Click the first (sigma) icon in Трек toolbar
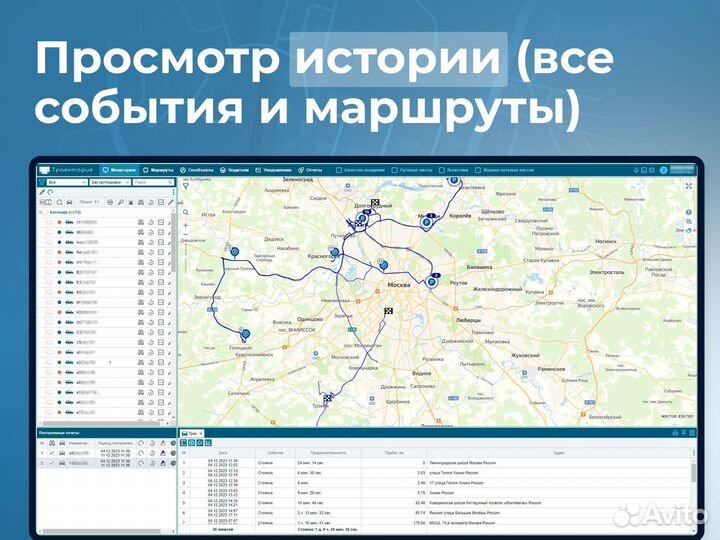The height and width of the screenshot is (540, 720). (x=183, y=443)
